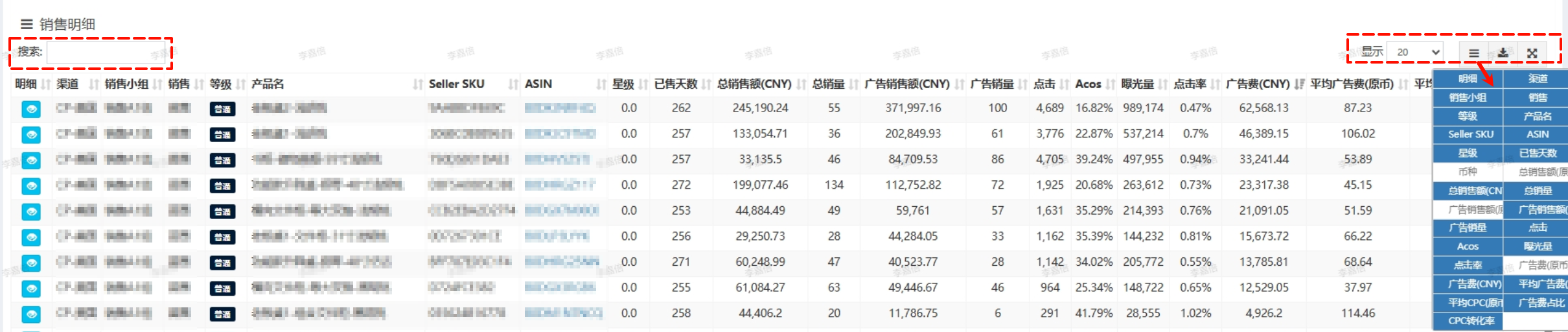Enable the hidden 币种 column in column chooser
Image resolution: width=1568 pixels, height=332 pixels.
[1468, 172]
